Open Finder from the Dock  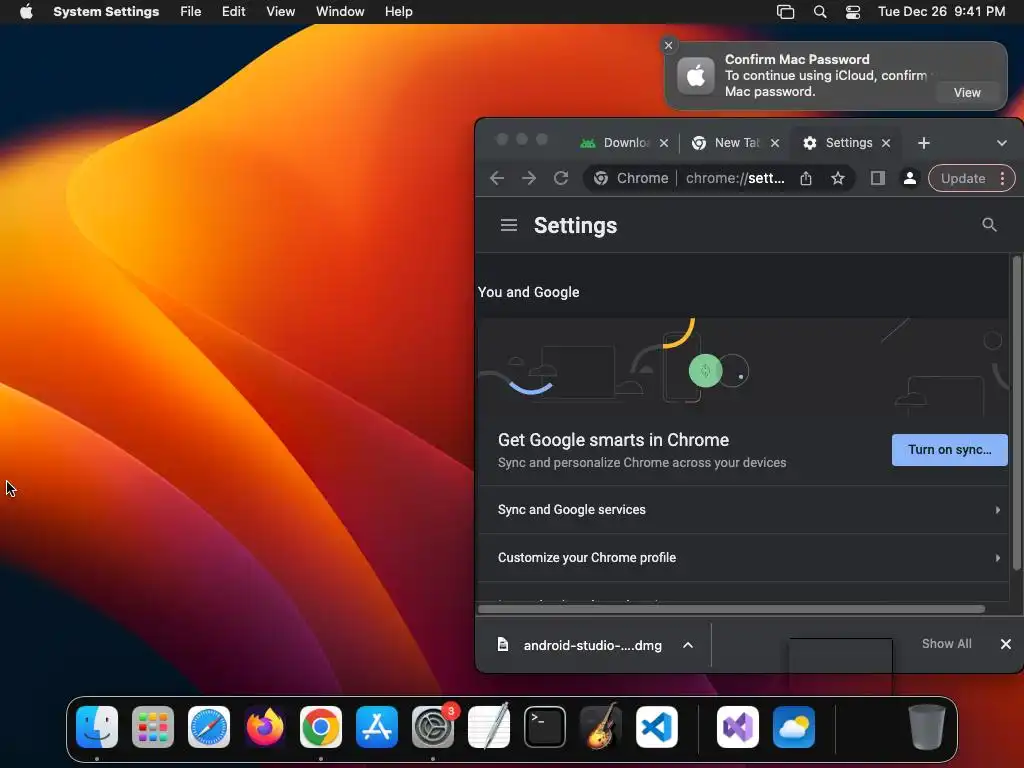point(97,727)
